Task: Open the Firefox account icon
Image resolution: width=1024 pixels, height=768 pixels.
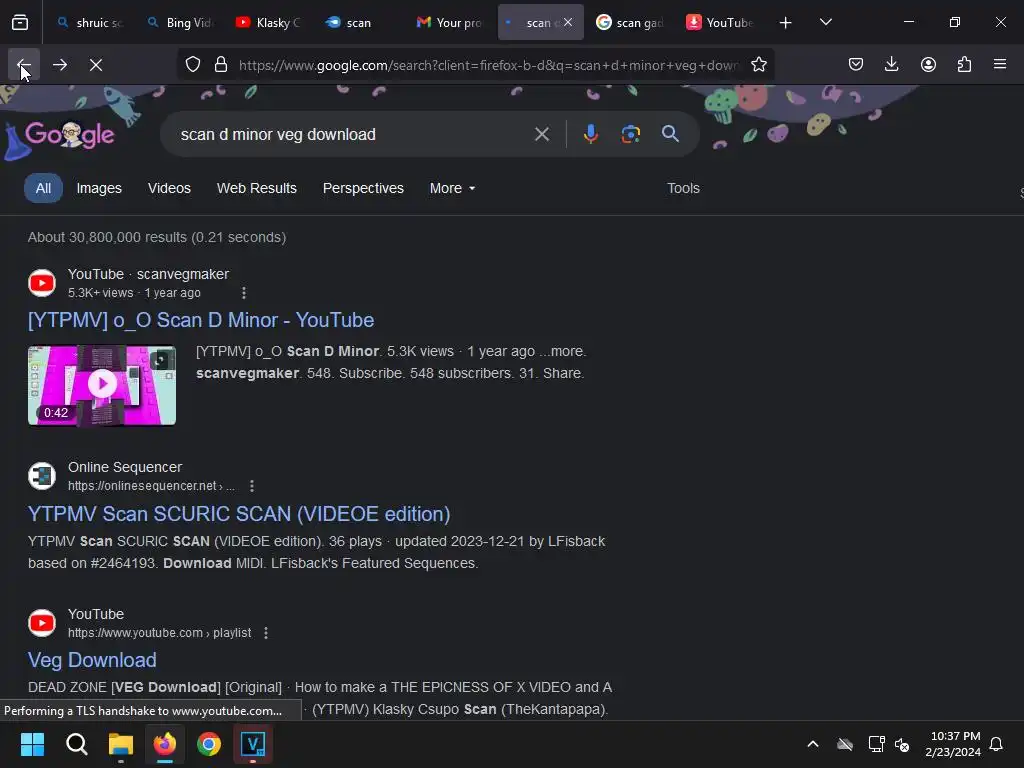Action: (928, 65)
